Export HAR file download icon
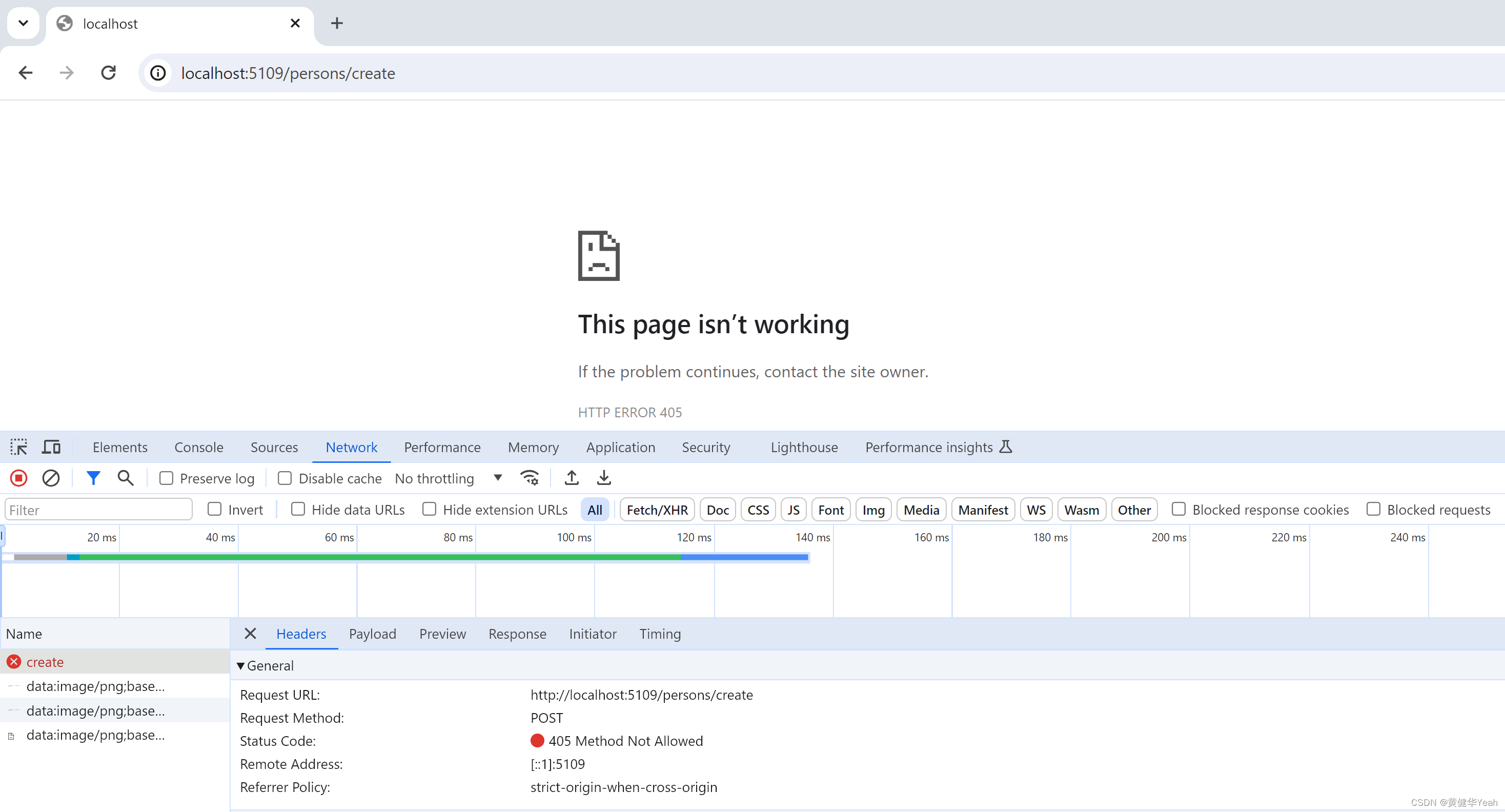 (x=603, y=478)
